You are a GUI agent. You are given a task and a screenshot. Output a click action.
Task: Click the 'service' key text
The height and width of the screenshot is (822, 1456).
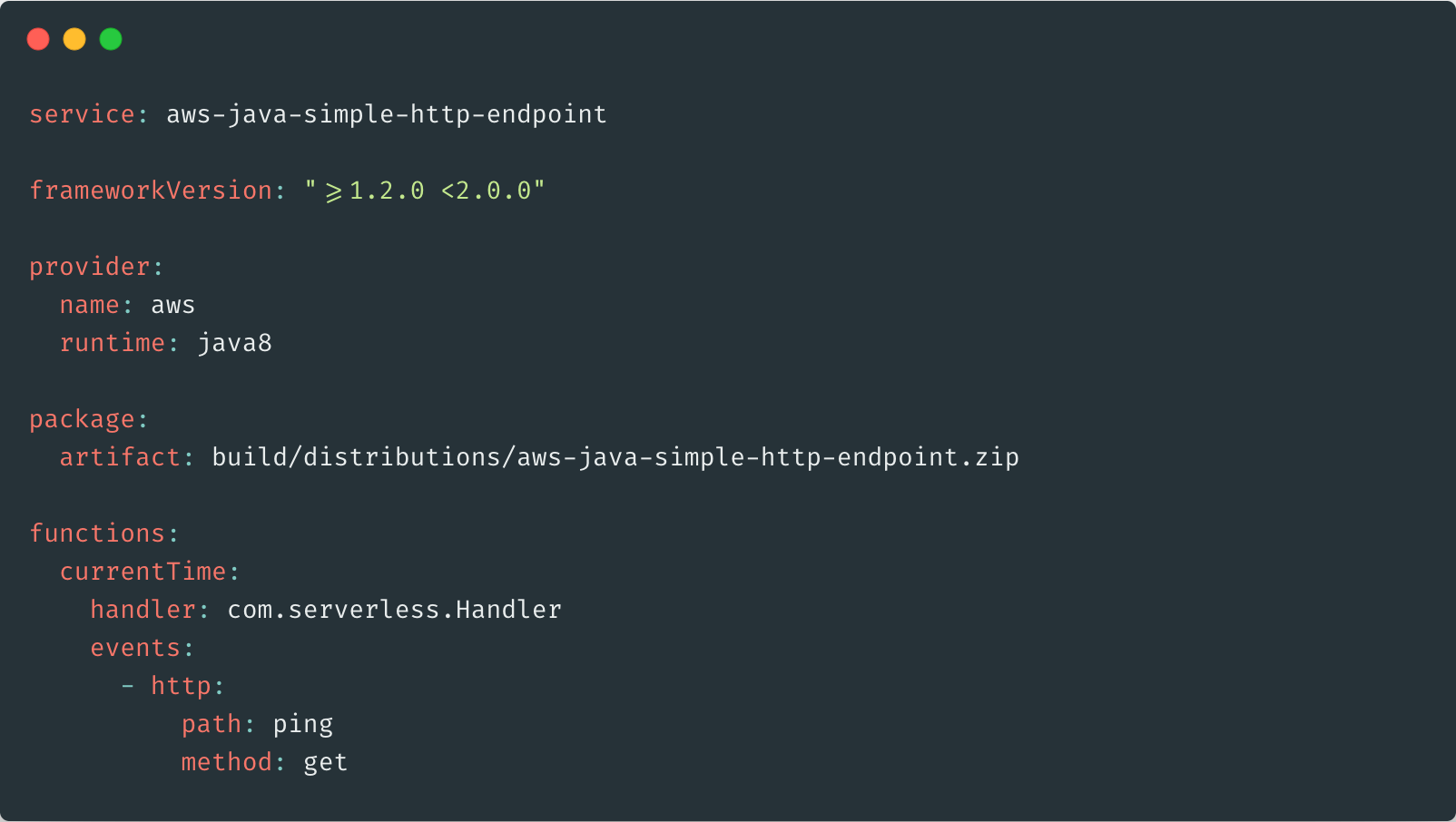pos(82,114)
